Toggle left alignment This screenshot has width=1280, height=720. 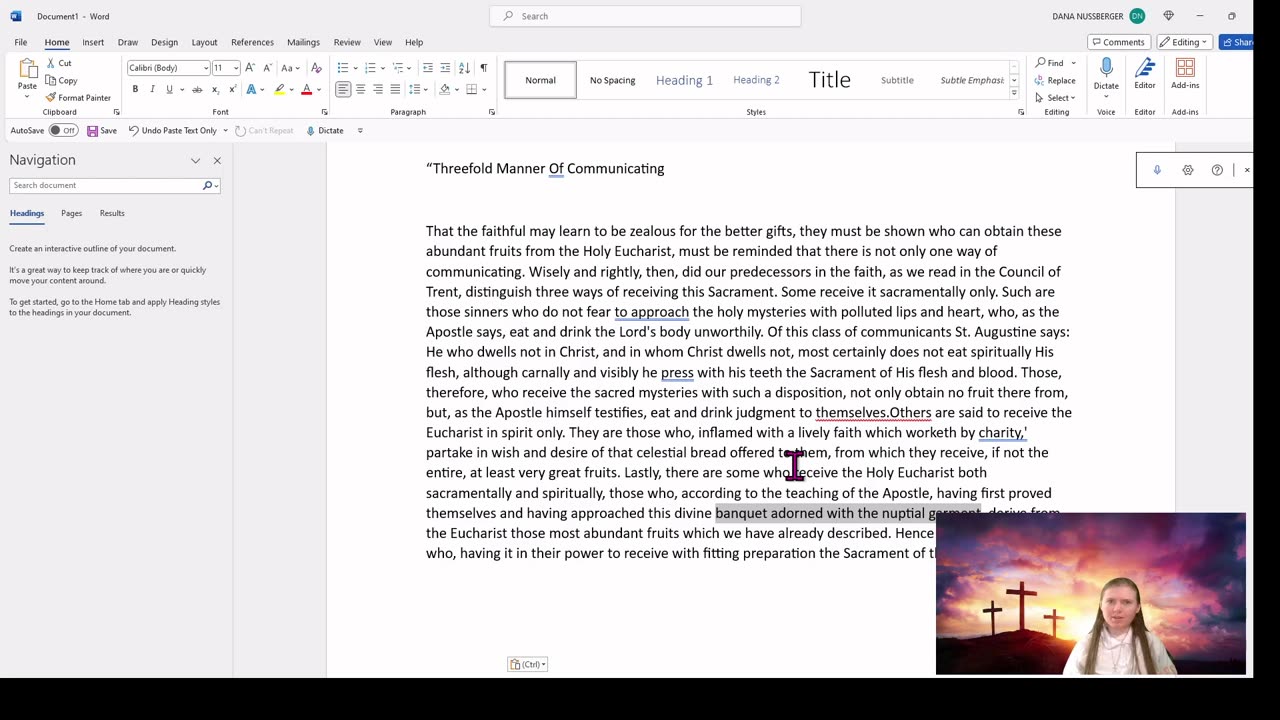coord(343,89)
